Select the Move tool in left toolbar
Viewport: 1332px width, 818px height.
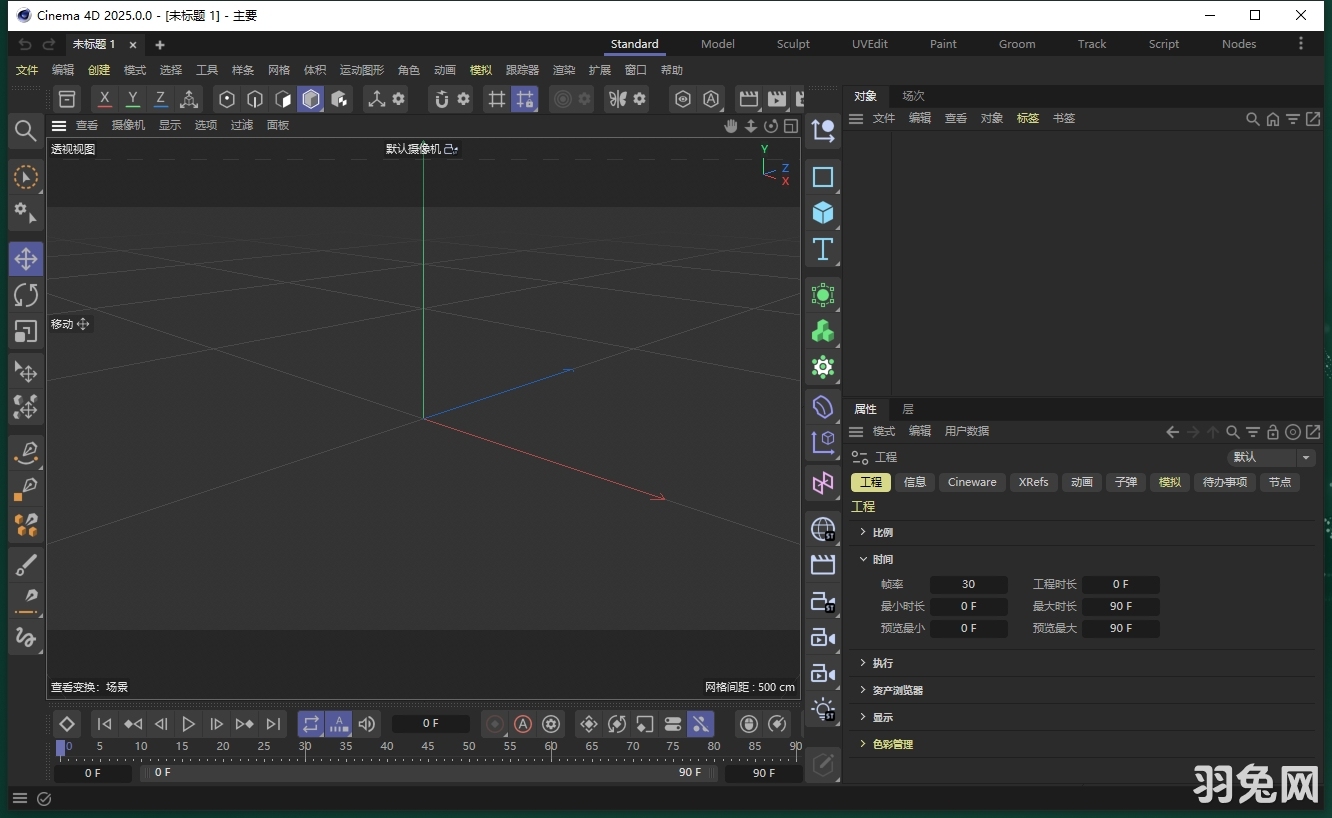click(26, 258)
